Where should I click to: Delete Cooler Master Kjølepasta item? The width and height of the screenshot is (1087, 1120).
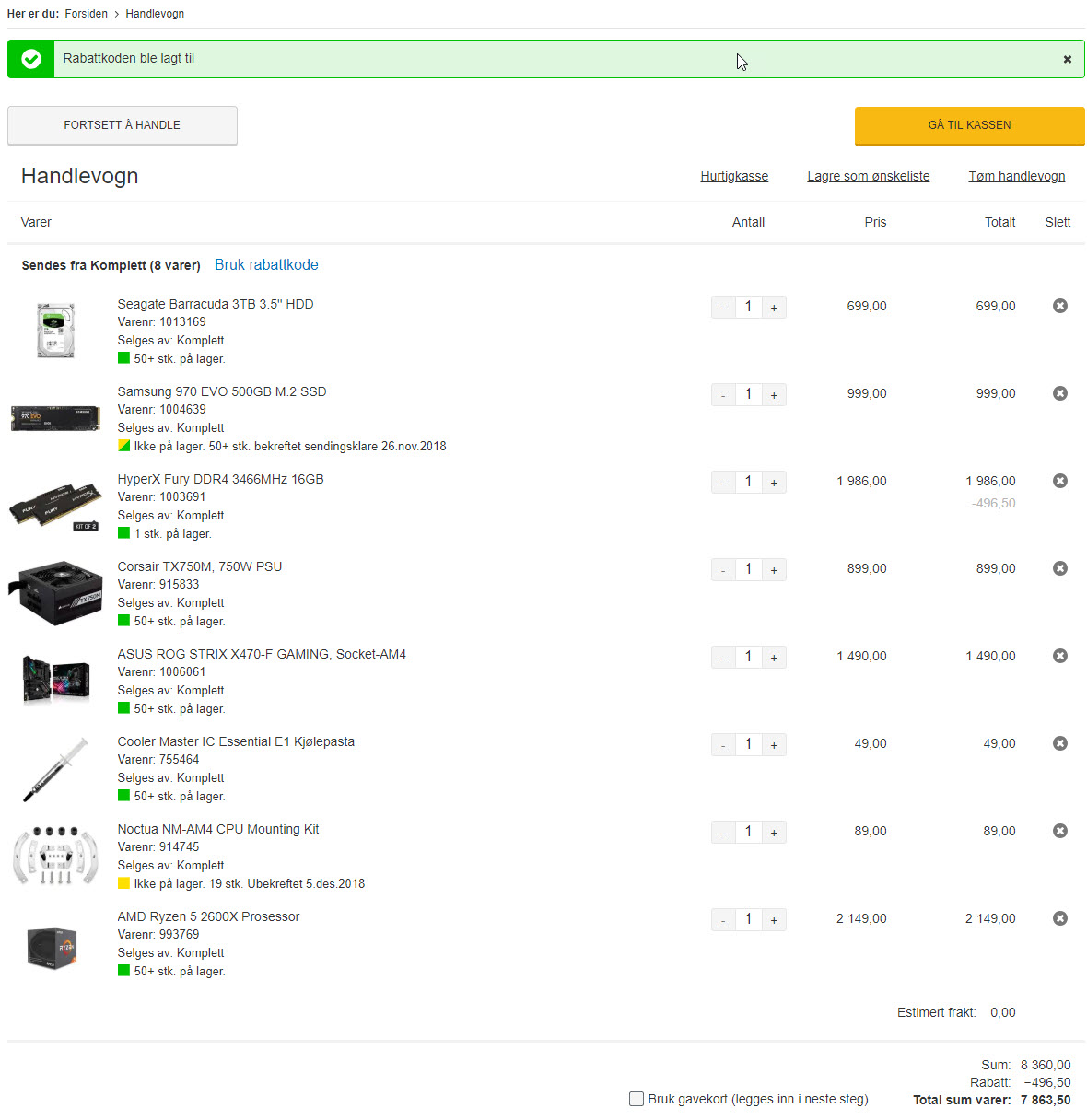(x=1060, y=743)
